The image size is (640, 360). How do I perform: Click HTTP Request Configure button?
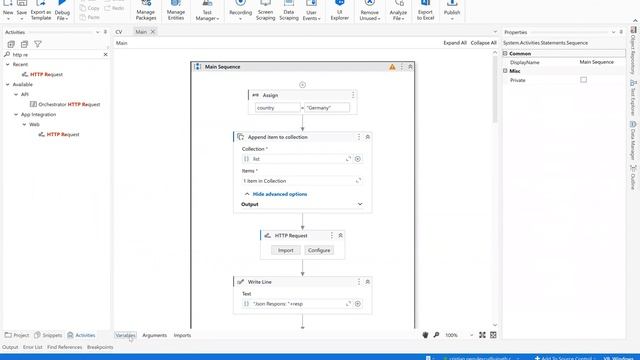[319, 250]
